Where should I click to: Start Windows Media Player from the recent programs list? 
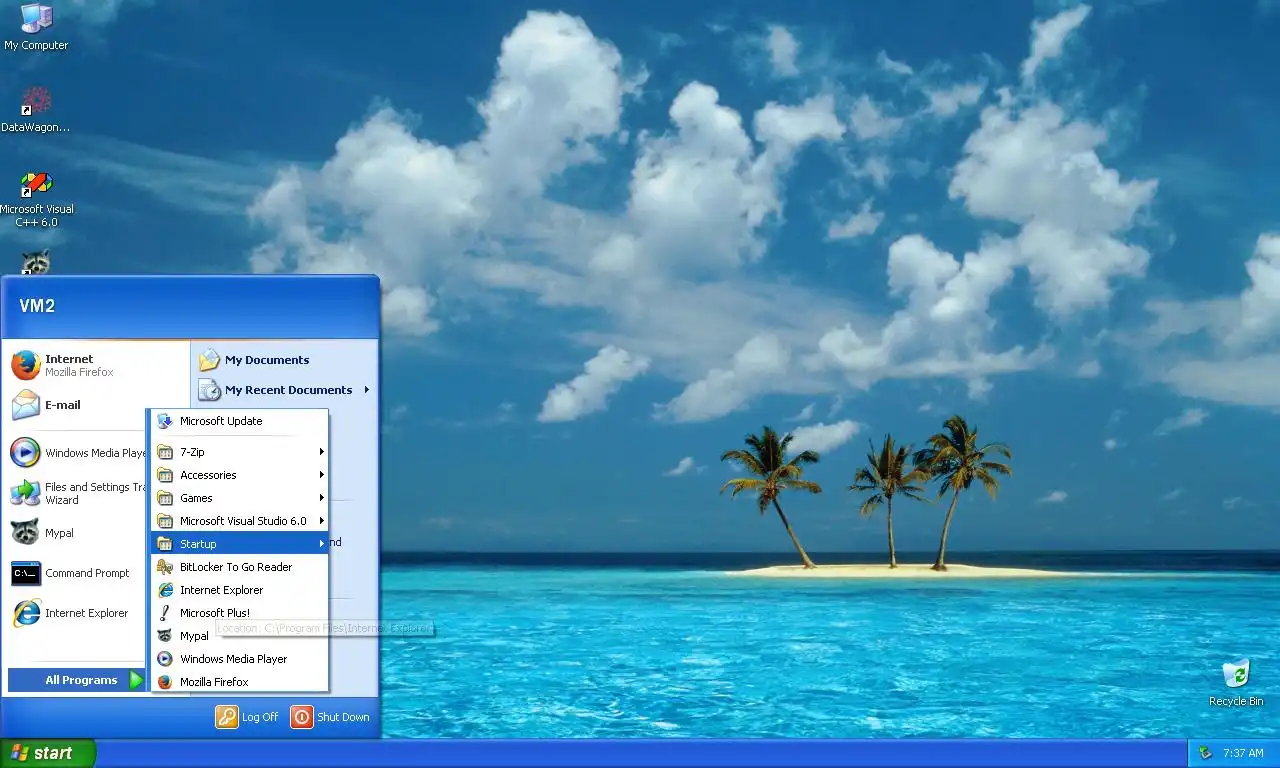click(78, 453)
